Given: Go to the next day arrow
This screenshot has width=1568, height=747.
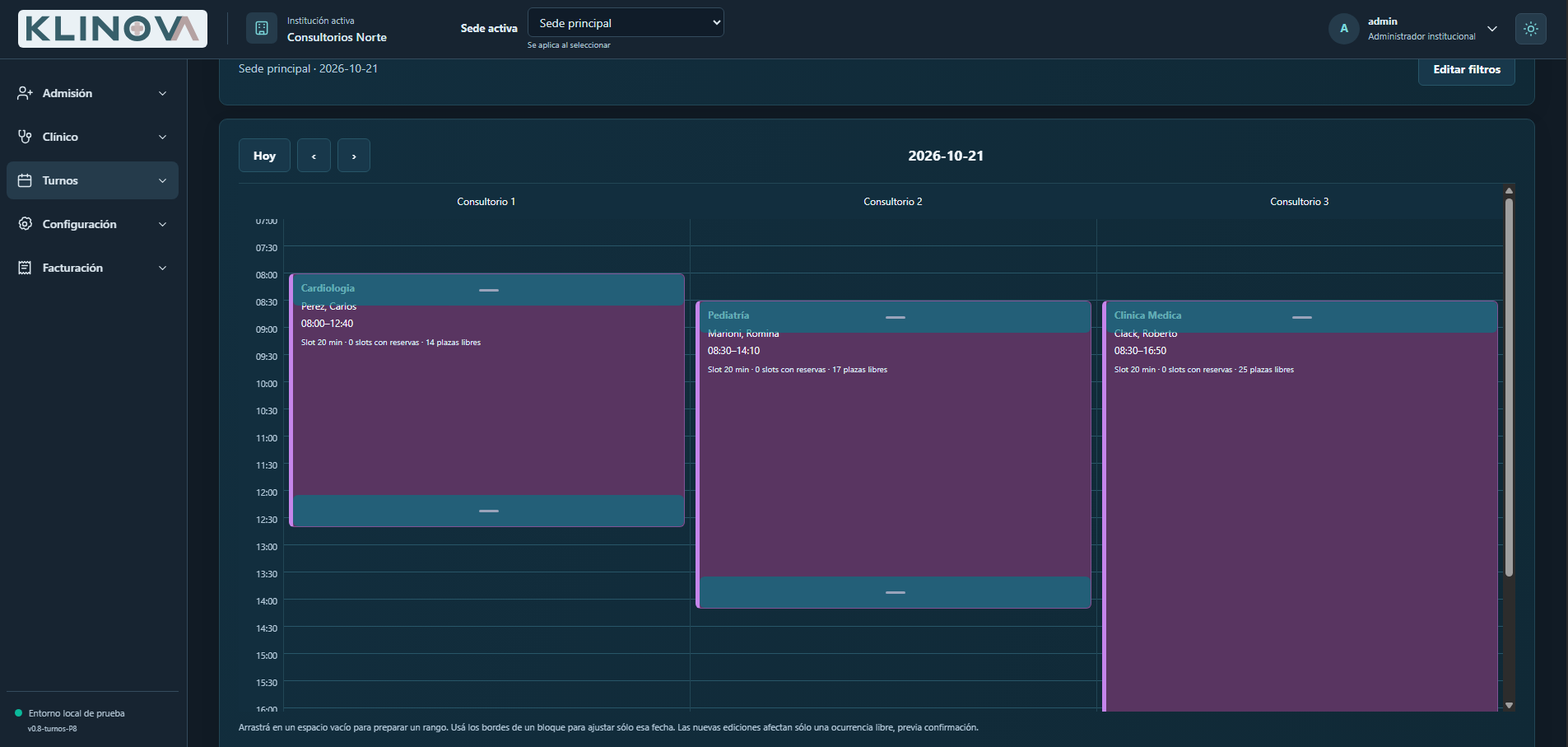Looking at the screenshot, I should [354, 156].
